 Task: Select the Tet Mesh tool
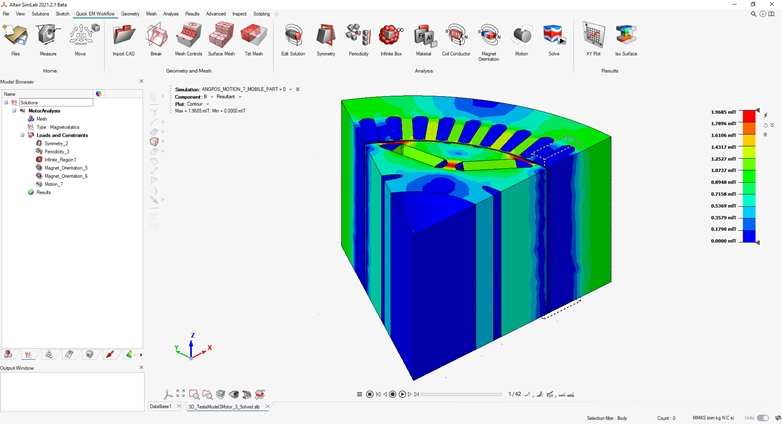(254, 37)
